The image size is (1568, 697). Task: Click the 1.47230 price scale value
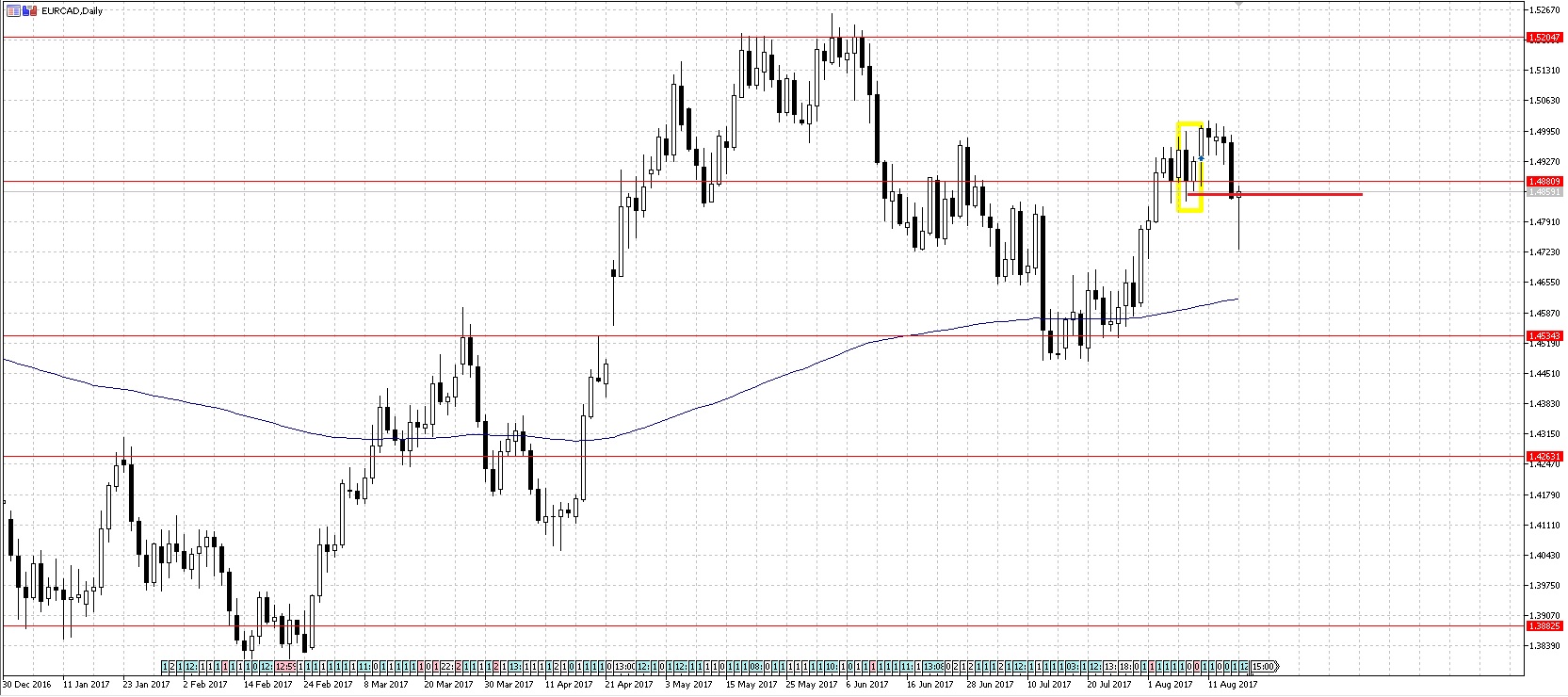pyautogui.click(x=1544, y=251)
